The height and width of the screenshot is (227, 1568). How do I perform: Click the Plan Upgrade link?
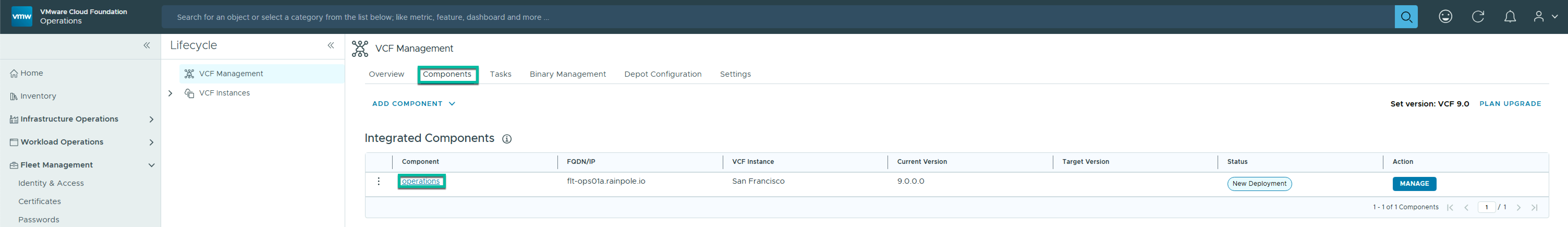coord(1510,104)
